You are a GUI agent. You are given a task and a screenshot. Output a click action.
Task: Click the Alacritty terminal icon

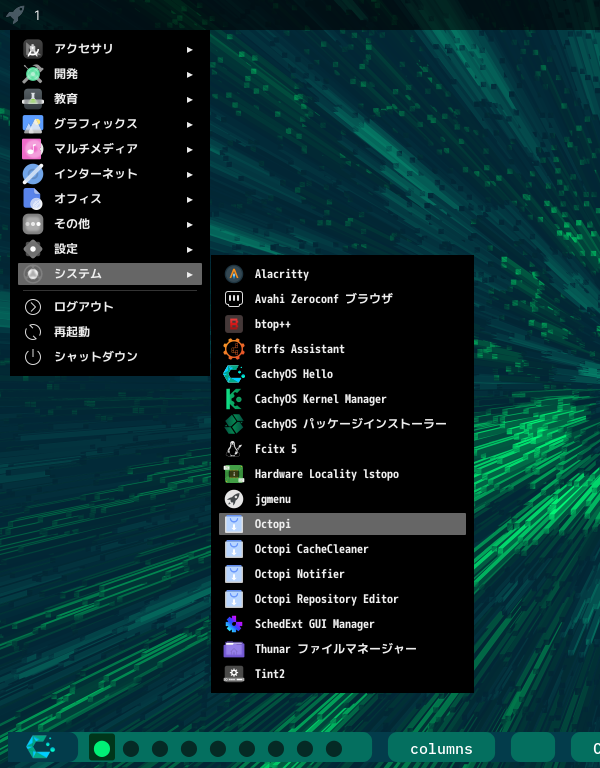point(233,274)
